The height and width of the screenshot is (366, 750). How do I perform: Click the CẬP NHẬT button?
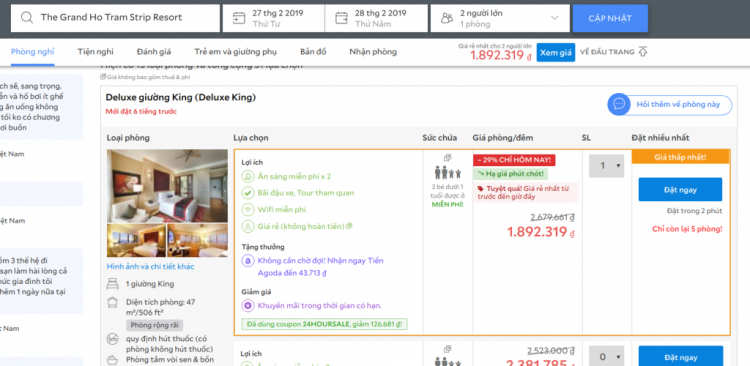tap(610, 18)
